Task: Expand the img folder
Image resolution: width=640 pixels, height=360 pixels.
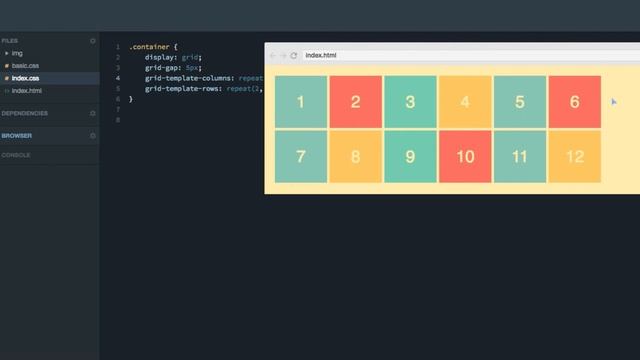Action: point(13,53)
